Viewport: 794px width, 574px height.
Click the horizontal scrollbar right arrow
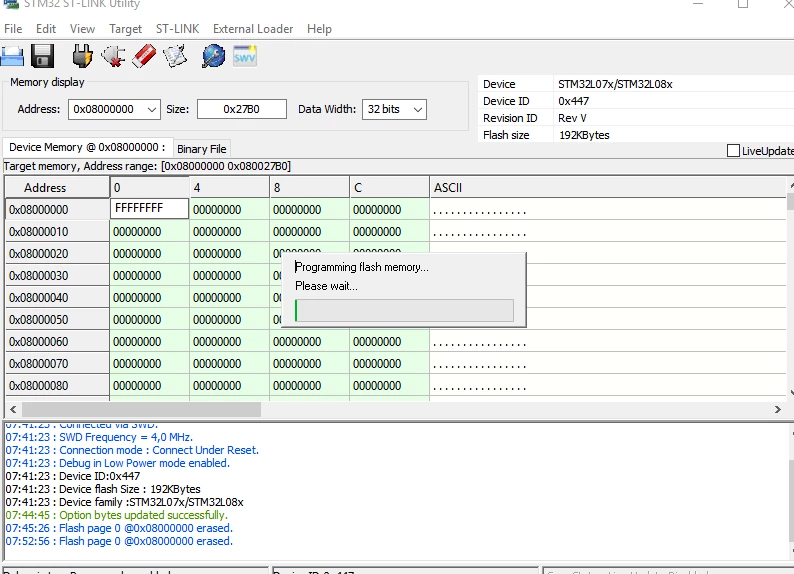[777, 409]
